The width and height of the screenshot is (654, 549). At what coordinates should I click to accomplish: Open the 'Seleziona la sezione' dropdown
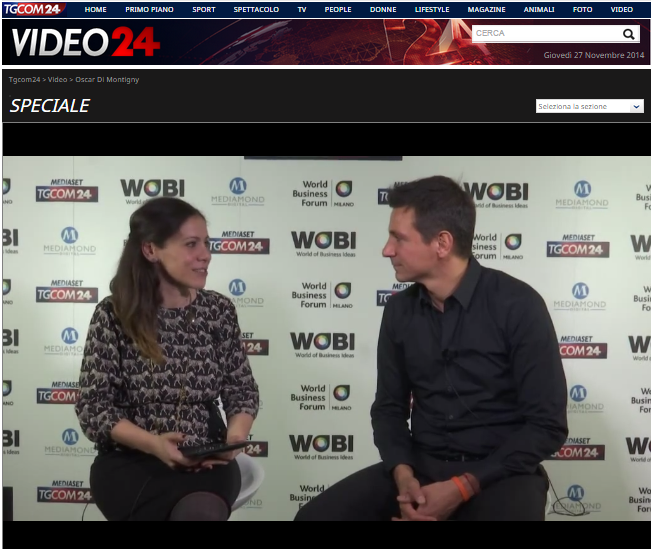point(589,106)
